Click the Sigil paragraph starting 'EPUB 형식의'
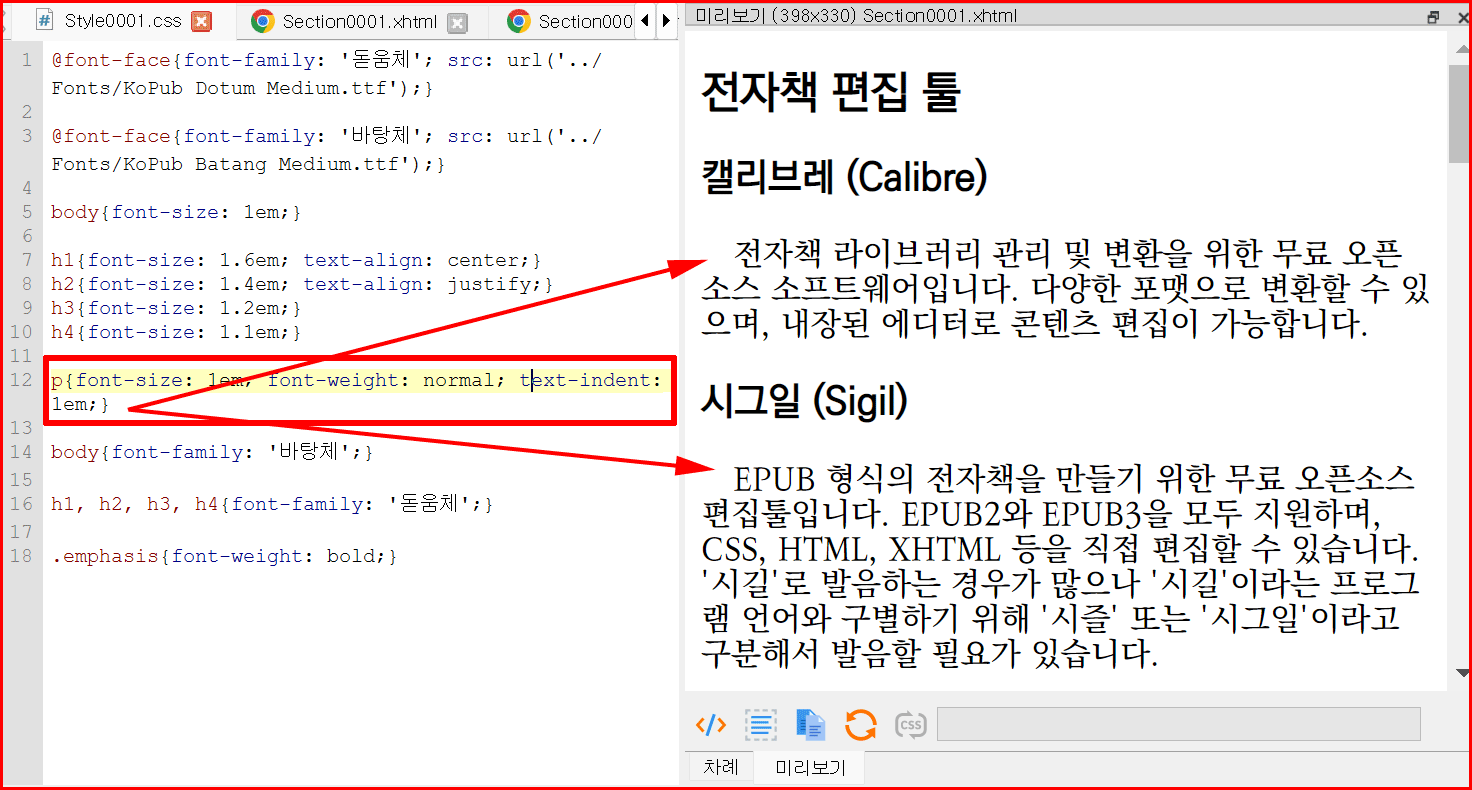1472x790 pixels. [1060, 565]
